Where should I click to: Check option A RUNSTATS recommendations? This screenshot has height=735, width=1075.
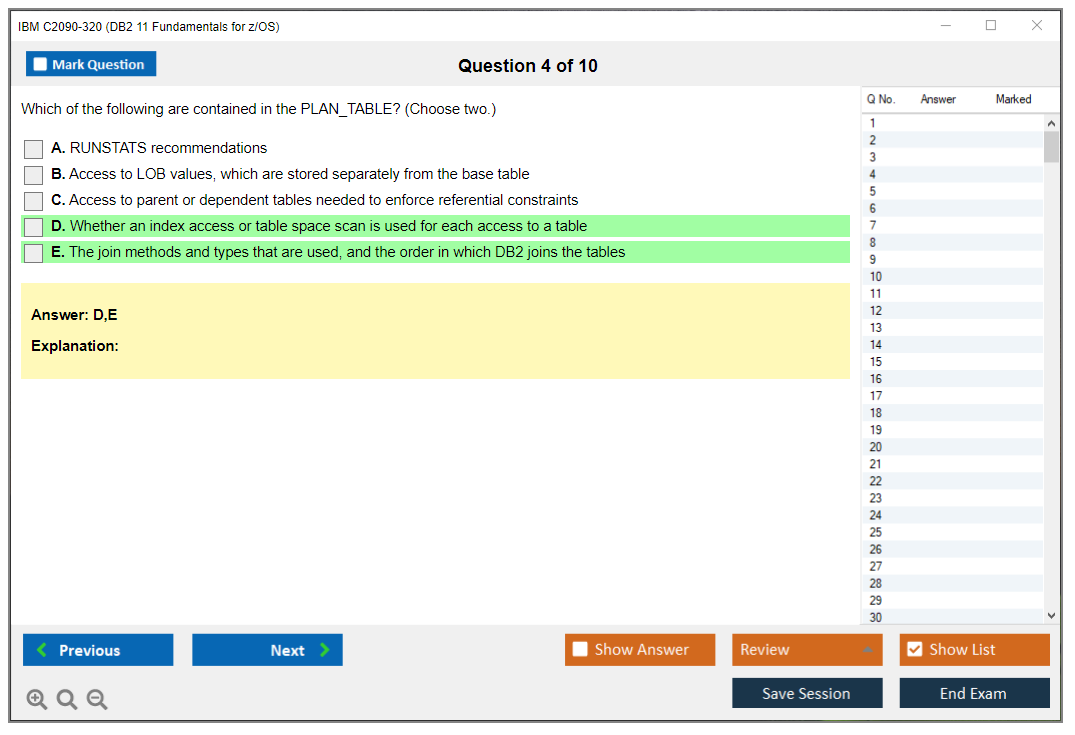[x=34, y=149]
